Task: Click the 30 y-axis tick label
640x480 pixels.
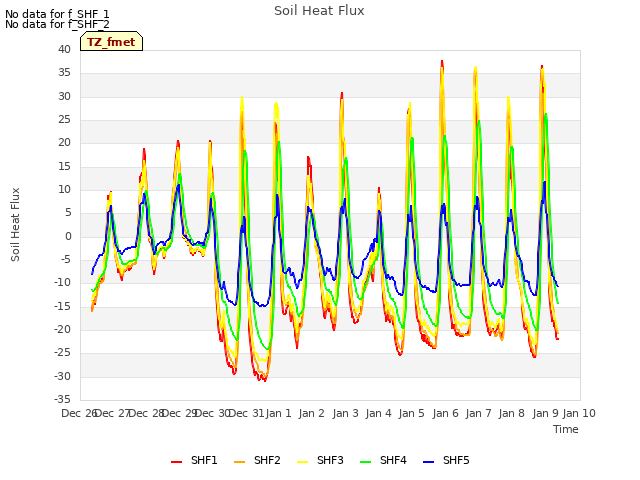Action: tap(64, 96)
